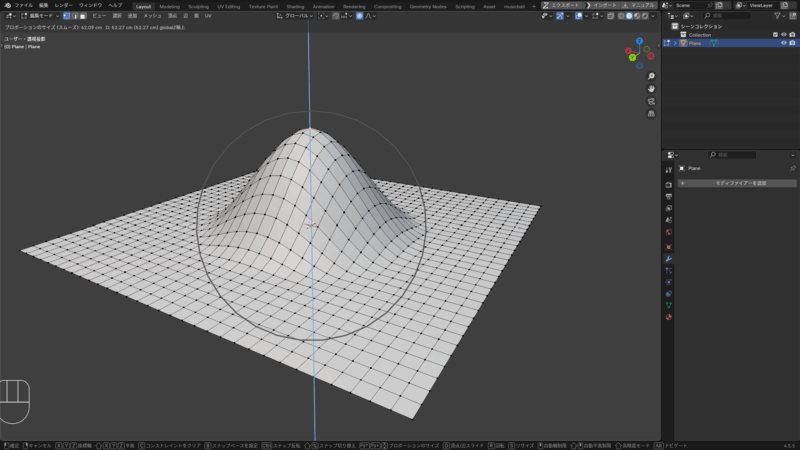
Task: Open the Modifier properties wrench tab
Action: (668, 259)
